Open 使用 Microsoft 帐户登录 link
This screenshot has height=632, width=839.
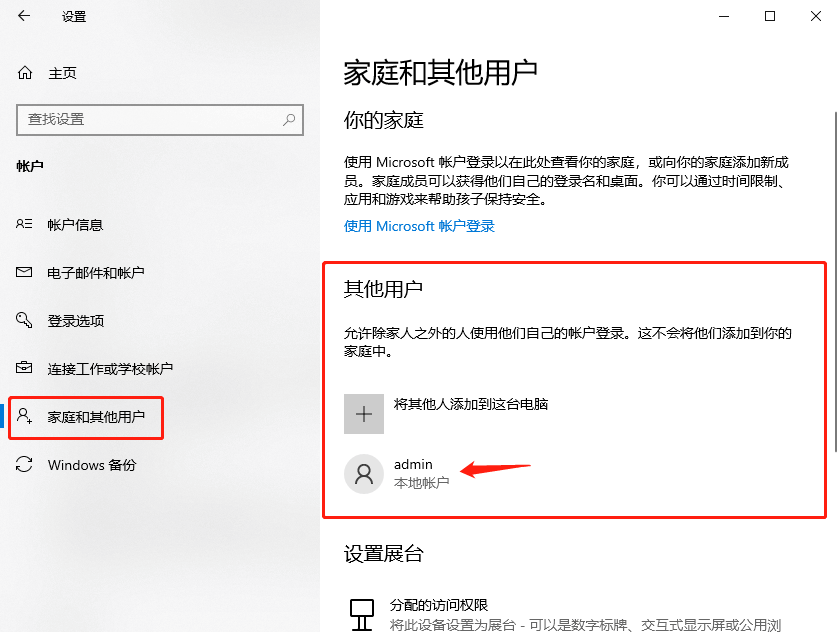[419, 226]
